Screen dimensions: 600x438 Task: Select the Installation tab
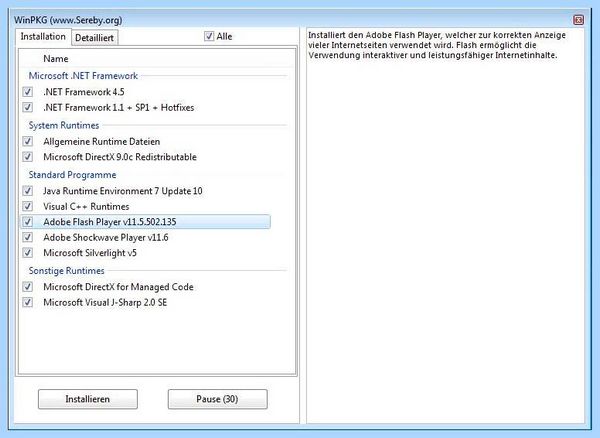[43, 37]
